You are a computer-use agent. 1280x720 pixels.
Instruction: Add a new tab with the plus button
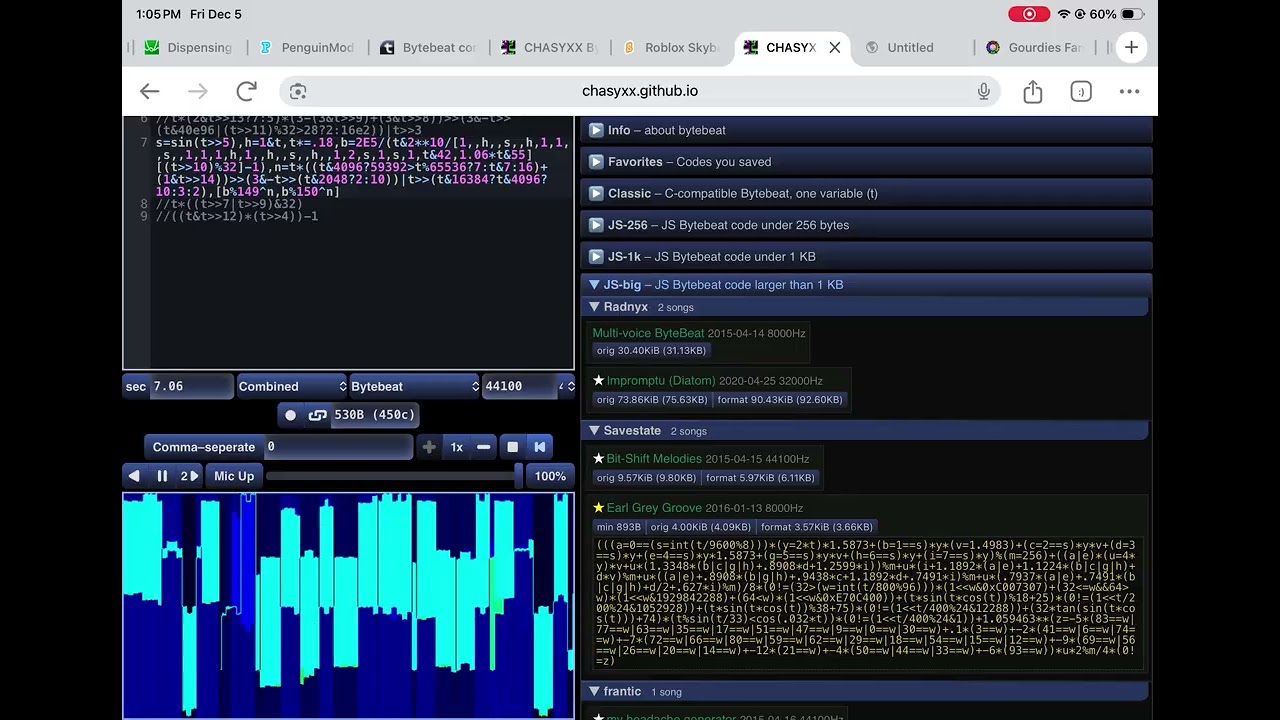[x=1131, y=47]
